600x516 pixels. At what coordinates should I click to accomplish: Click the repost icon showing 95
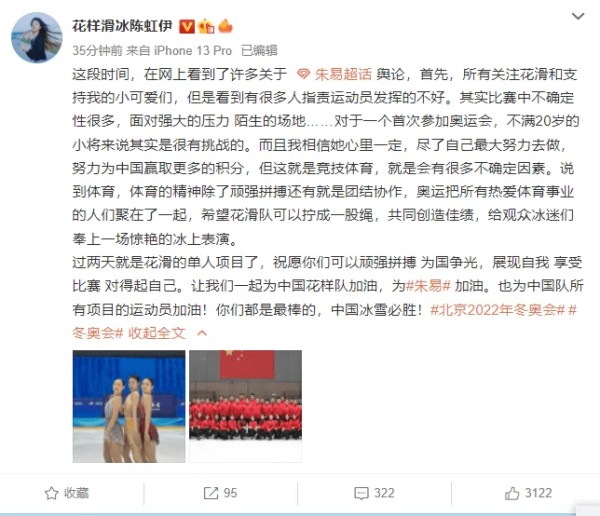[x=210, y=493]
